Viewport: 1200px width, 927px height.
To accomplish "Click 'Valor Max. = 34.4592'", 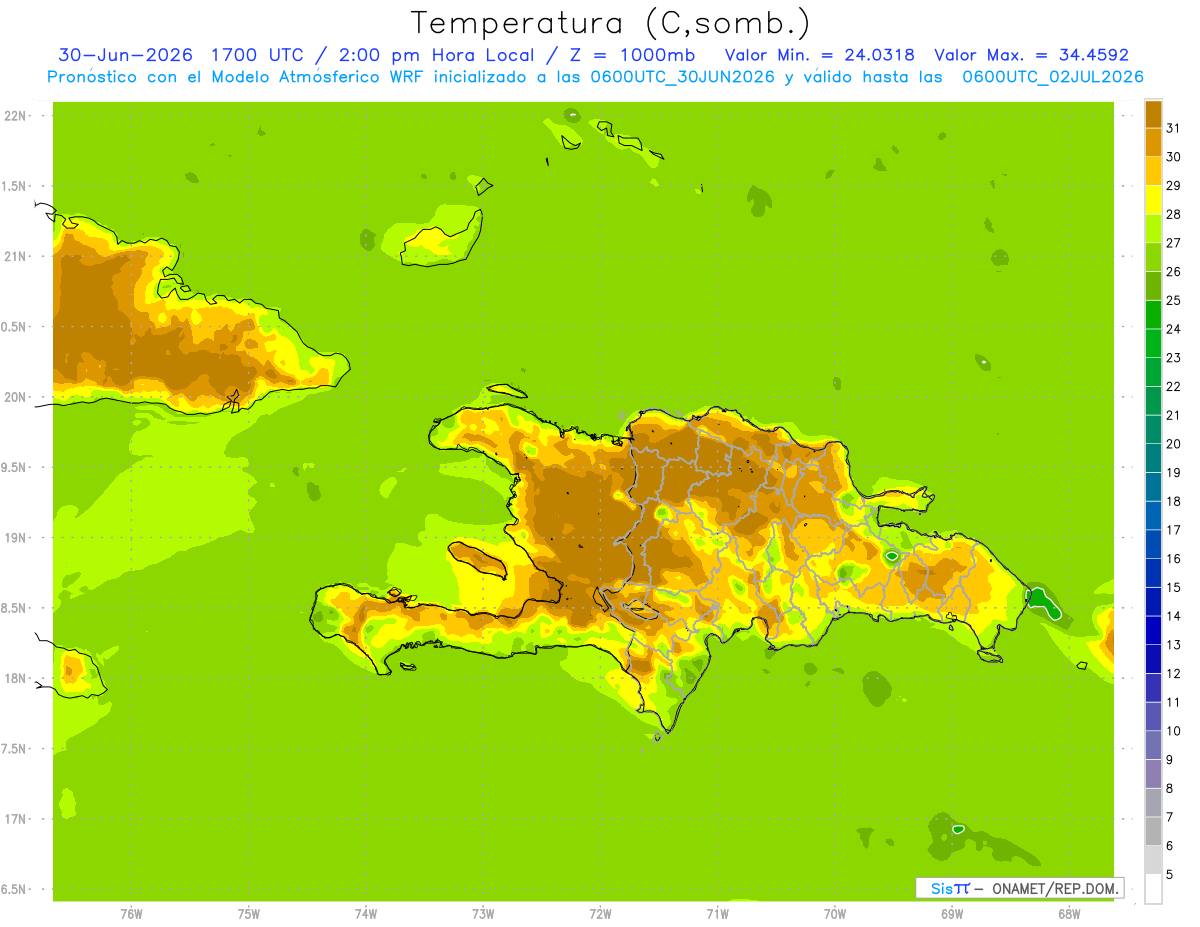I will (1030, 55).
